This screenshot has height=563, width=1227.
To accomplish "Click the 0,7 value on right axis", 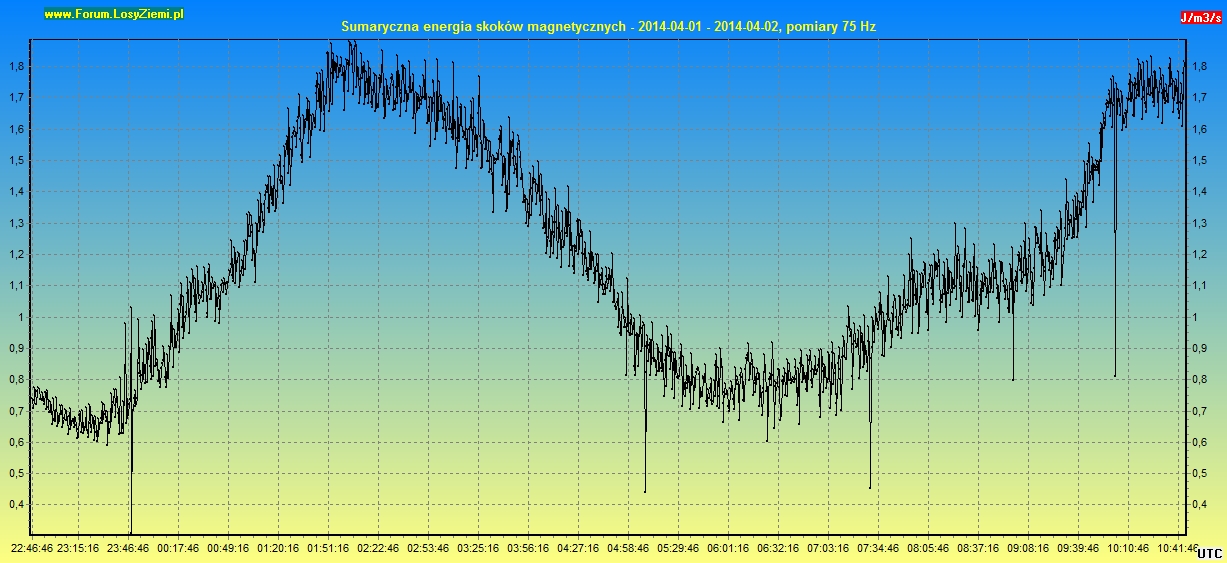I will click(x=1199, y=411).
